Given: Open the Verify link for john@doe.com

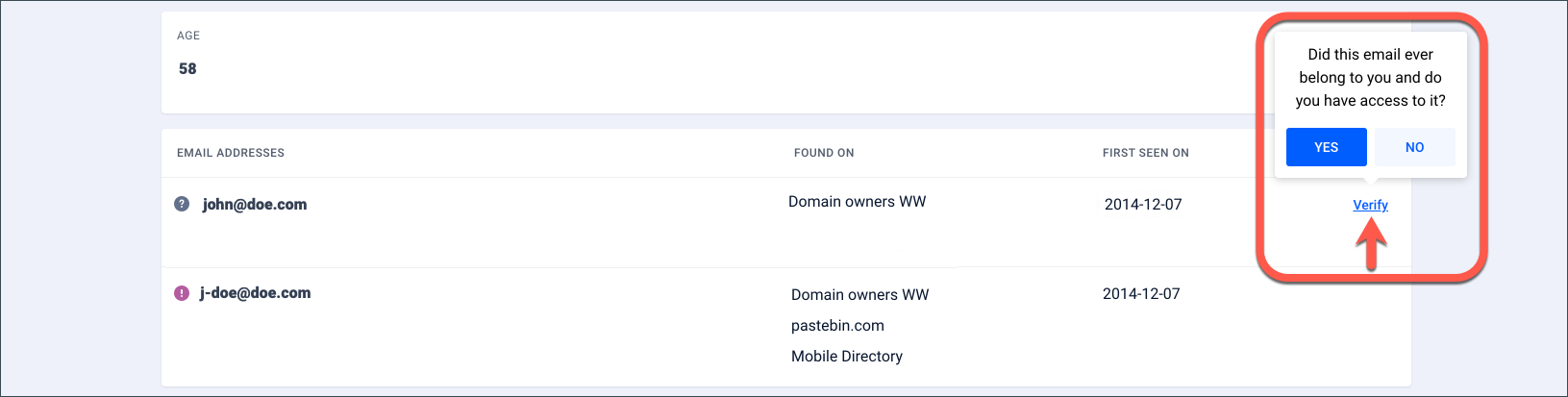Looking at the screenshot, I should click(x=1370, y=205).
